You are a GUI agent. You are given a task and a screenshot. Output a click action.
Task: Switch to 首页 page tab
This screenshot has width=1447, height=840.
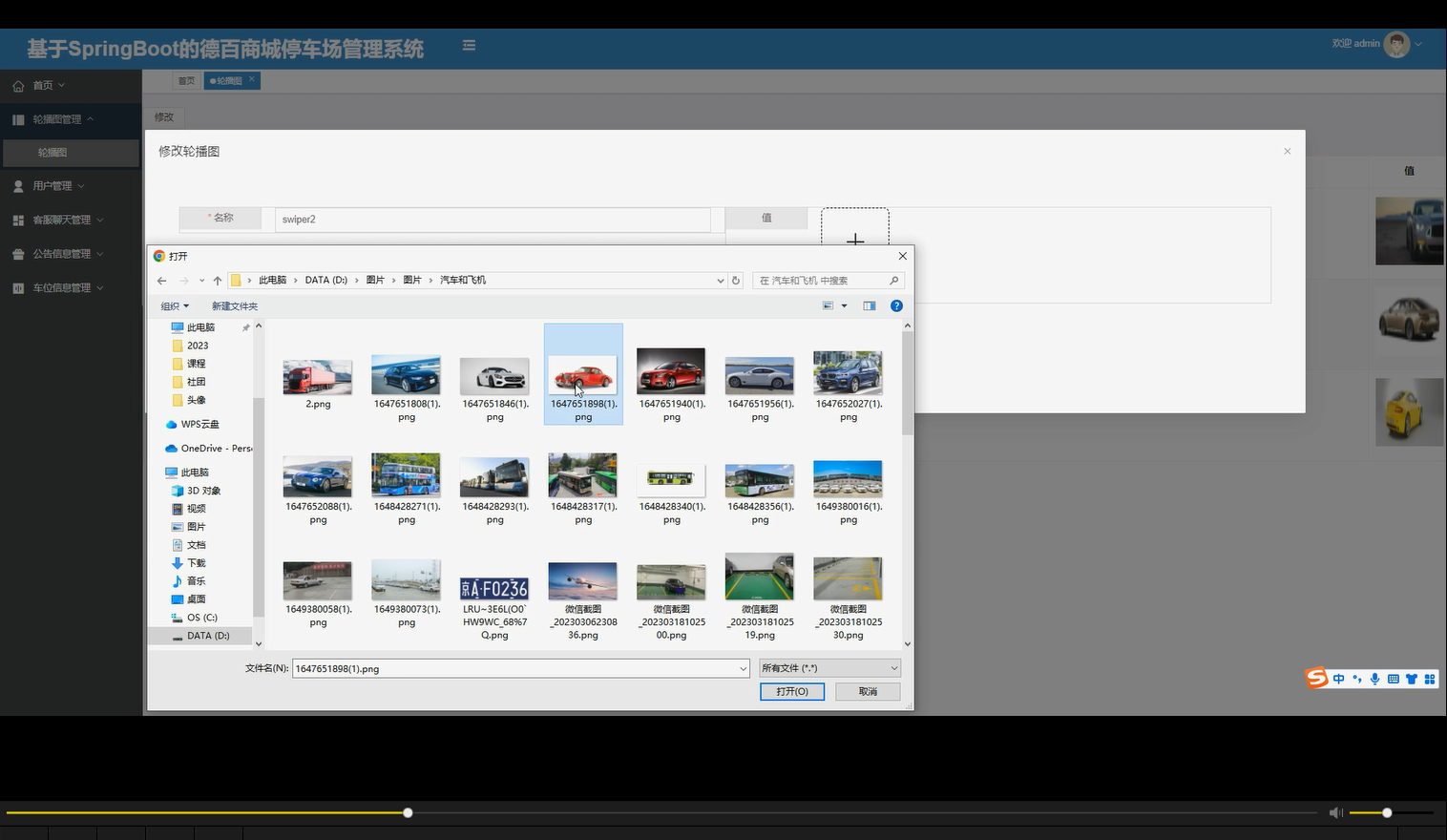coord(186,81)
